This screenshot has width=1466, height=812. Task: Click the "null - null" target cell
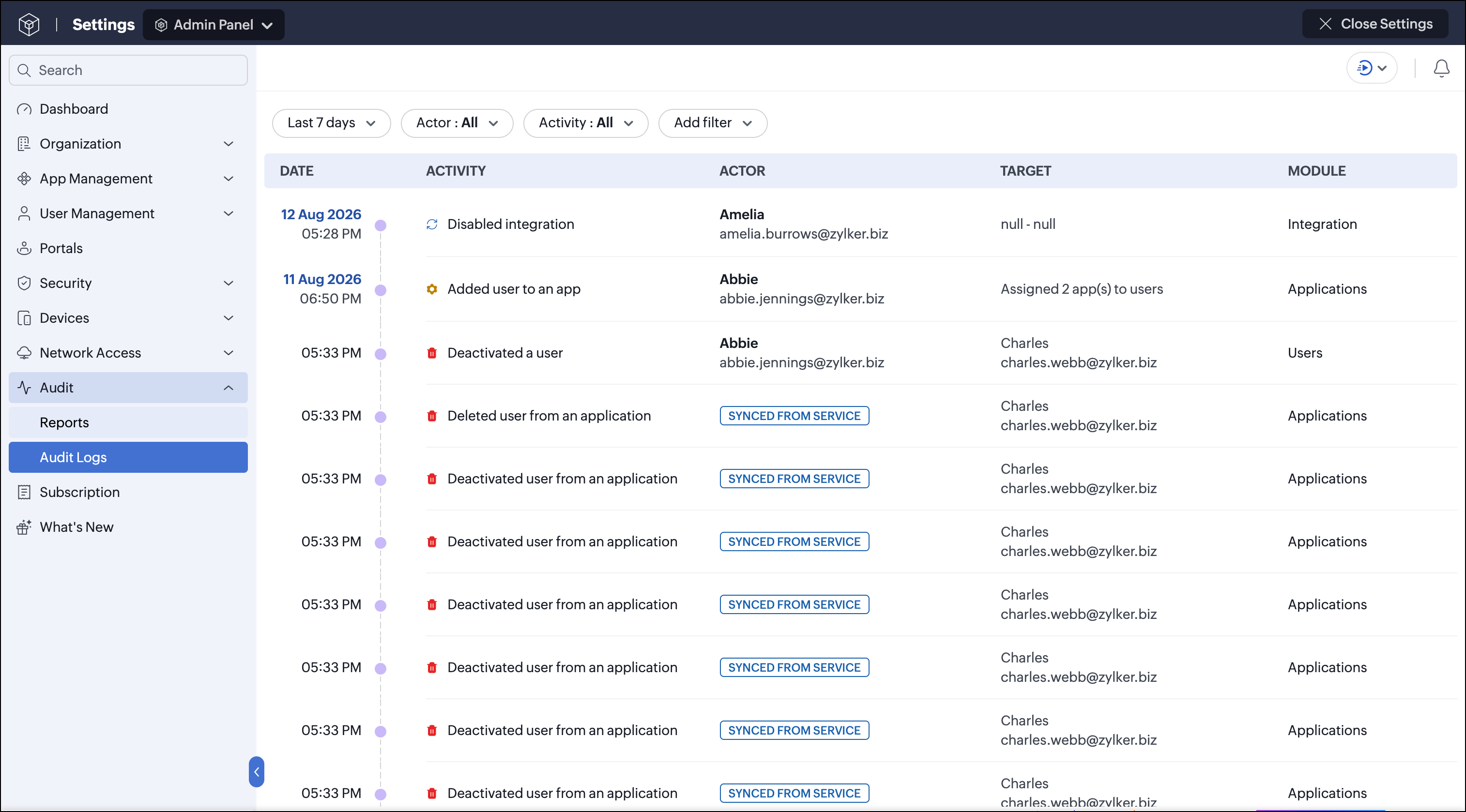point(1028,225)
